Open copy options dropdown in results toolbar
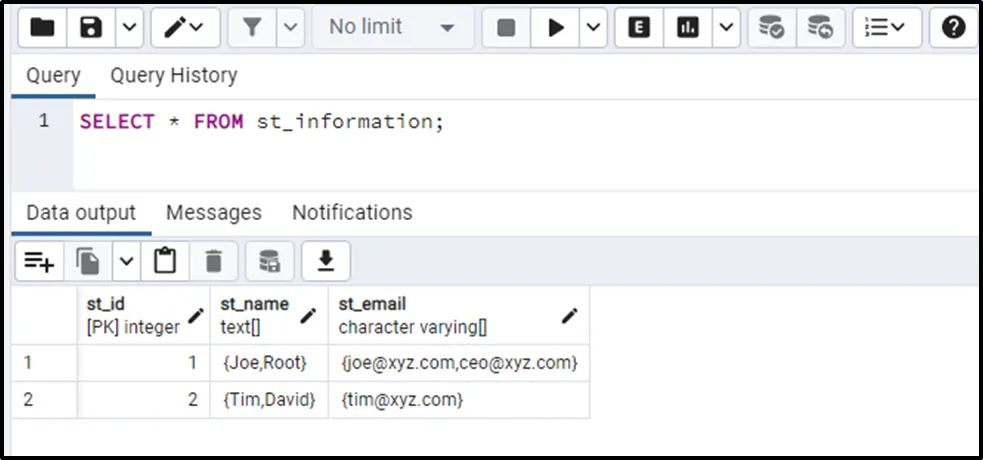This screenshot has height=460, width=983. coord(126,261)
